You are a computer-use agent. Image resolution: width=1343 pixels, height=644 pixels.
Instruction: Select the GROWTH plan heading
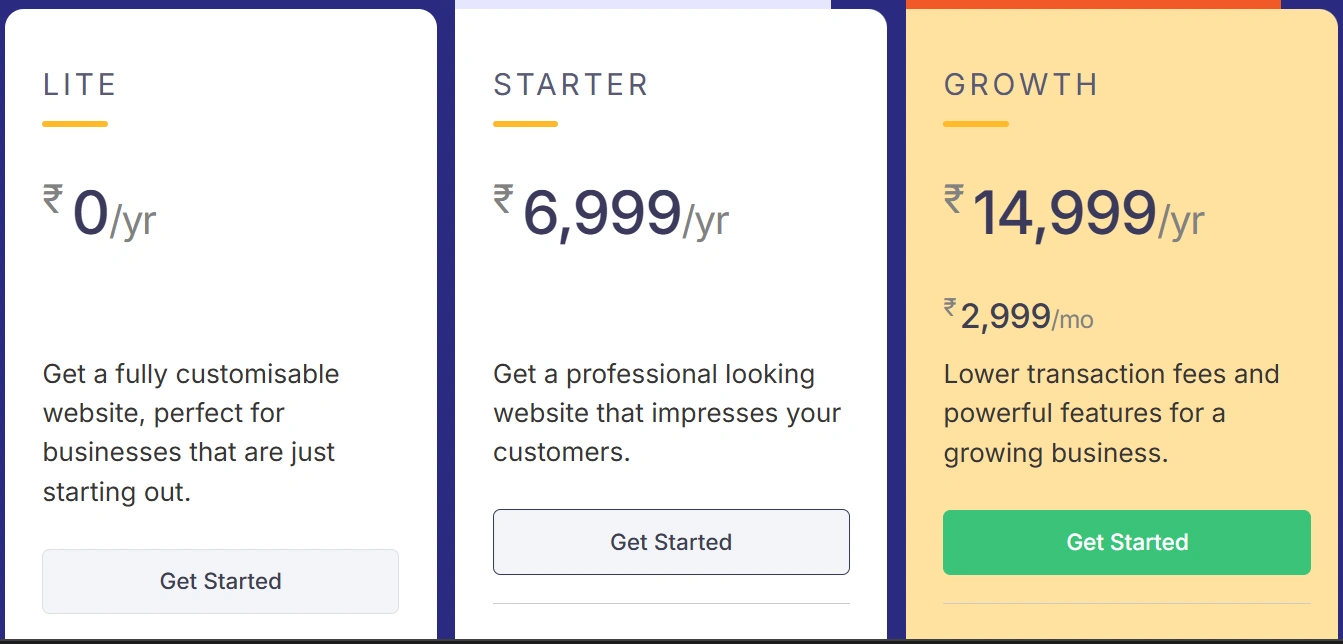pyautogui.click(x=1021, y=85)
